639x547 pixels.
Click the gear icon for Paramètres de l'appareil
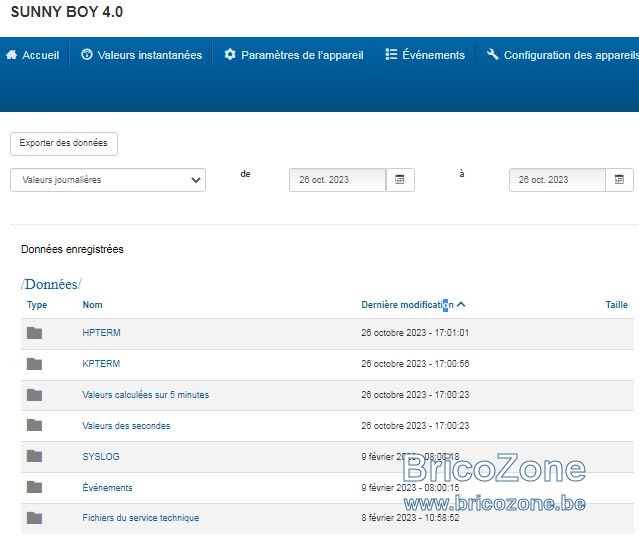230,54
